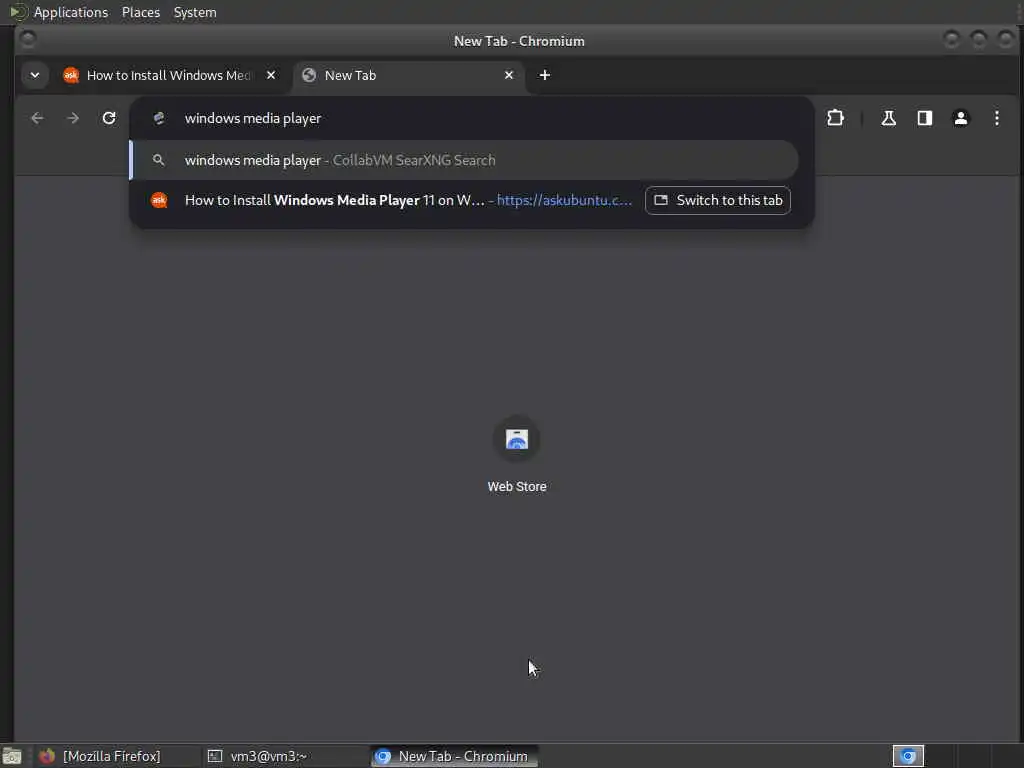
Task: Open the Places menu
Action: tap(141, 12)
